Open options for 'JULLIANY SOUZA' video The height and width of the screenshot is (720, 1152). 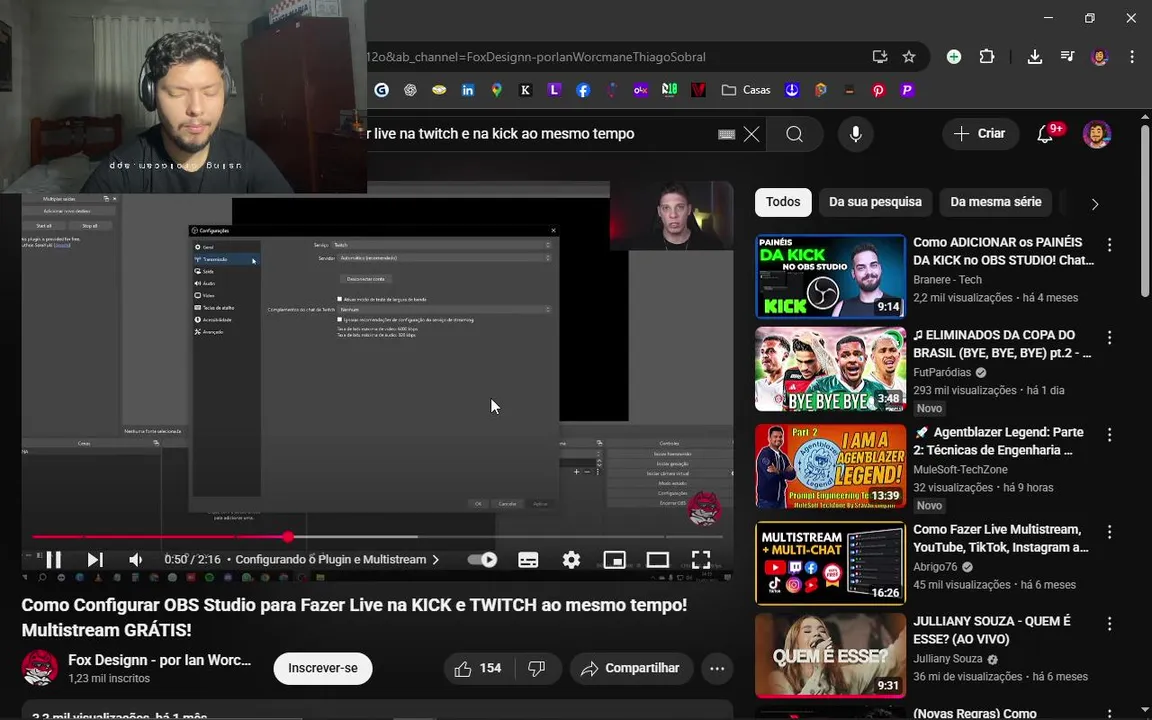(x=1109, y=624)
